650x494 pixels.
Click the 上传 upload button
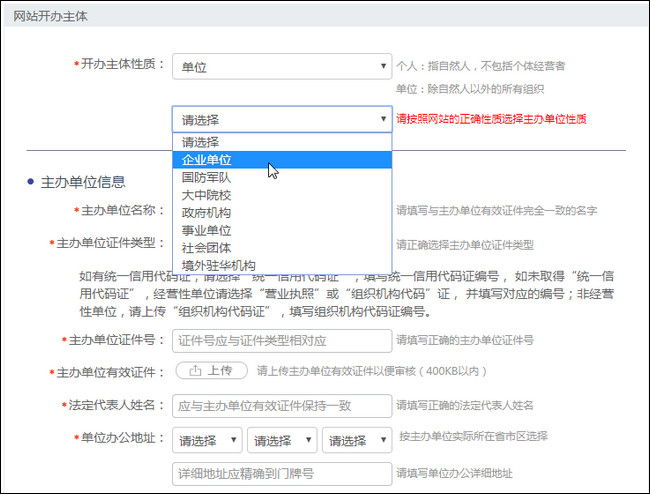pyautogui.click(x=211, y=370)
